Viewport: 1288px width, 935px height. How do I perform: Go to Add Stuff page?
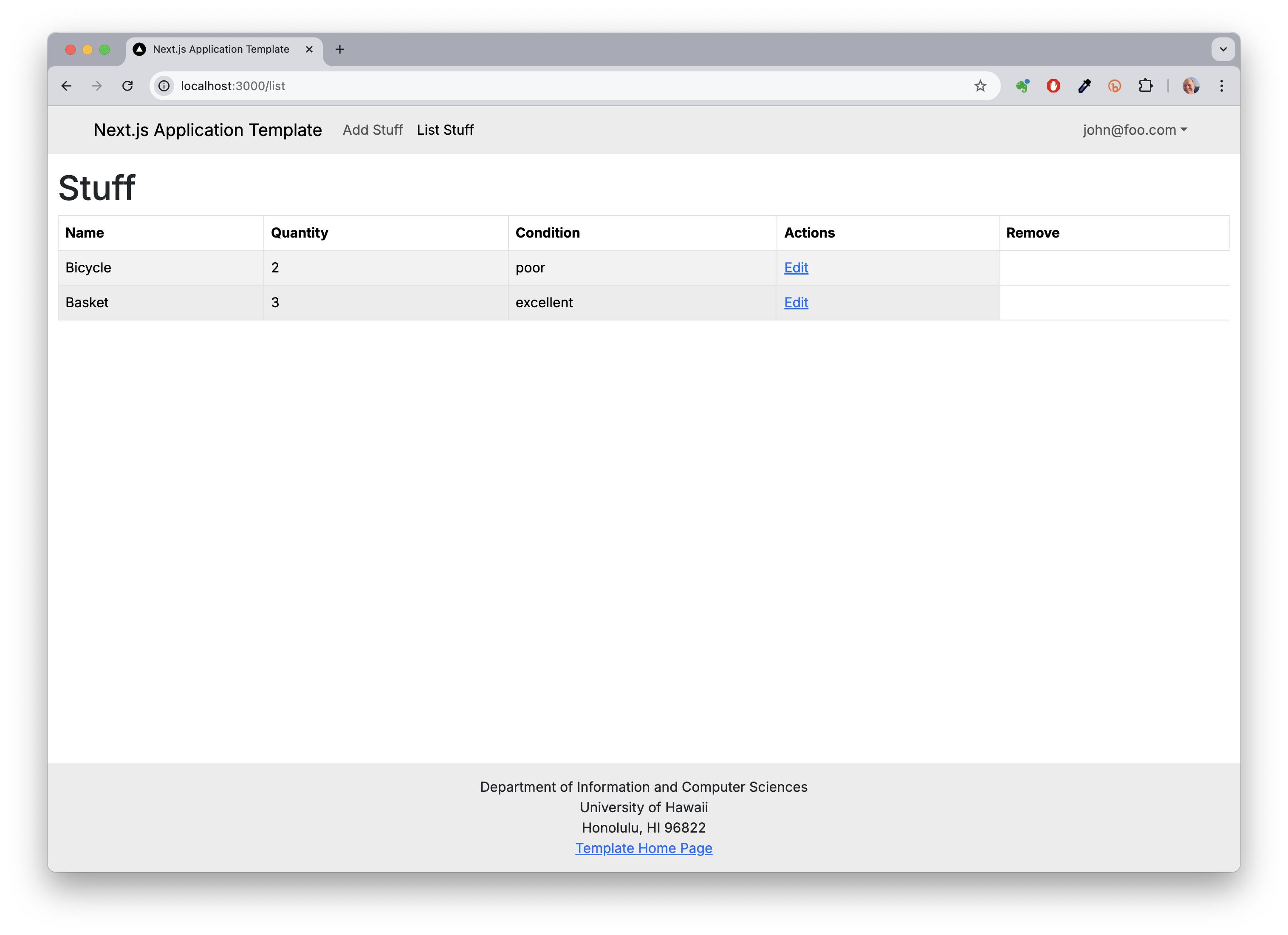click(373, 130)
